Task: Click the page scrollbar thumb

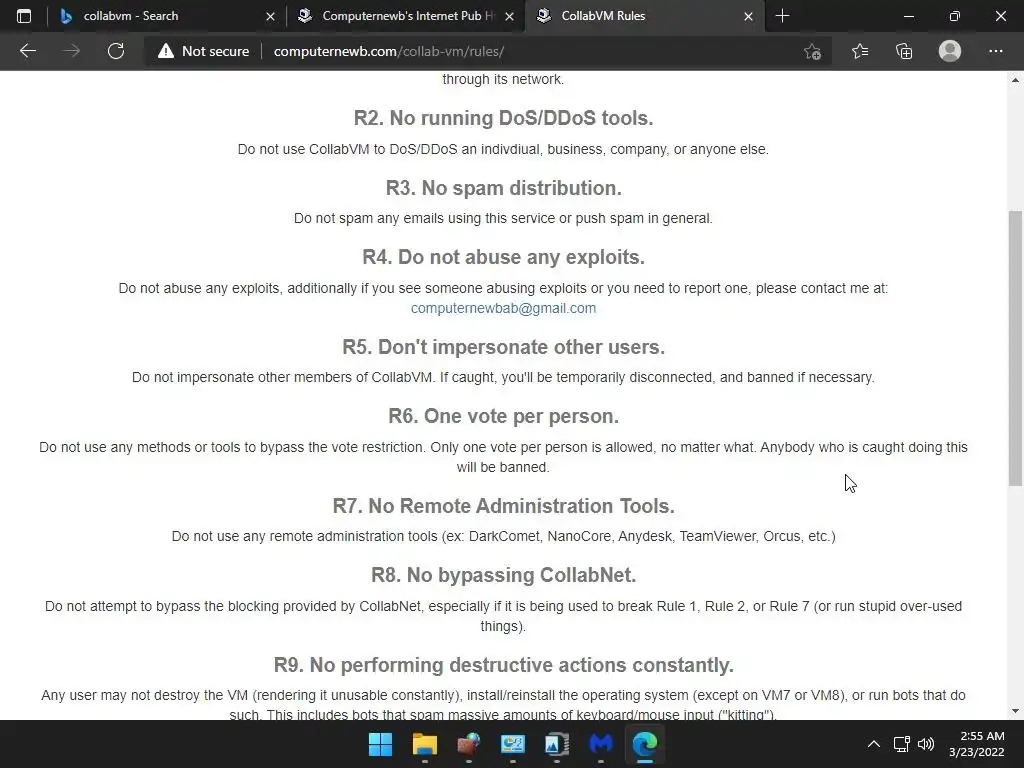Action: tap(1015, 348)
